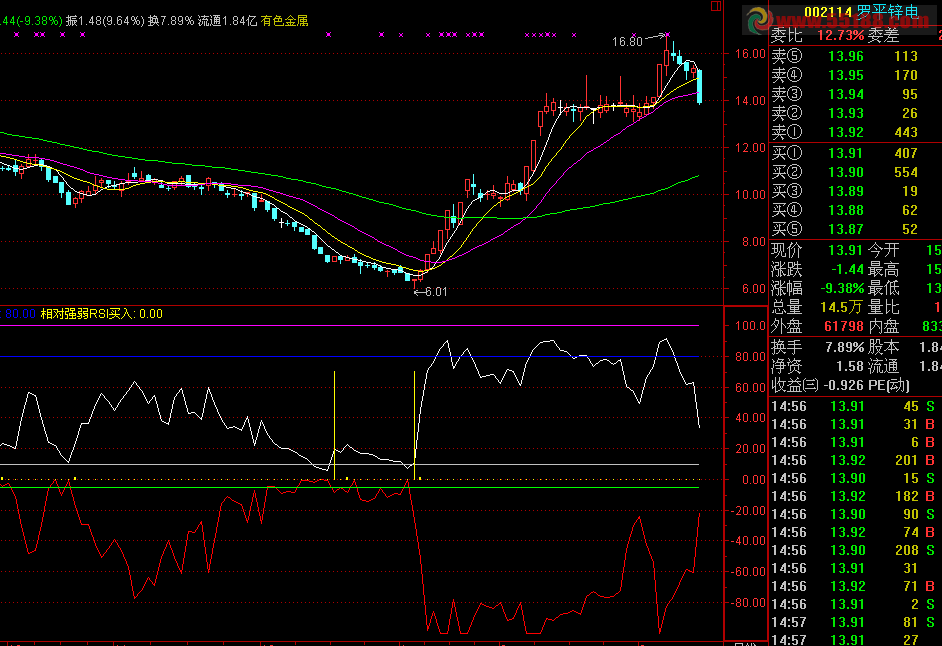Viewport: 942px width, 646px height.
Task: Click stock code 002114 in quote header
Action: (x=828, y=13)
